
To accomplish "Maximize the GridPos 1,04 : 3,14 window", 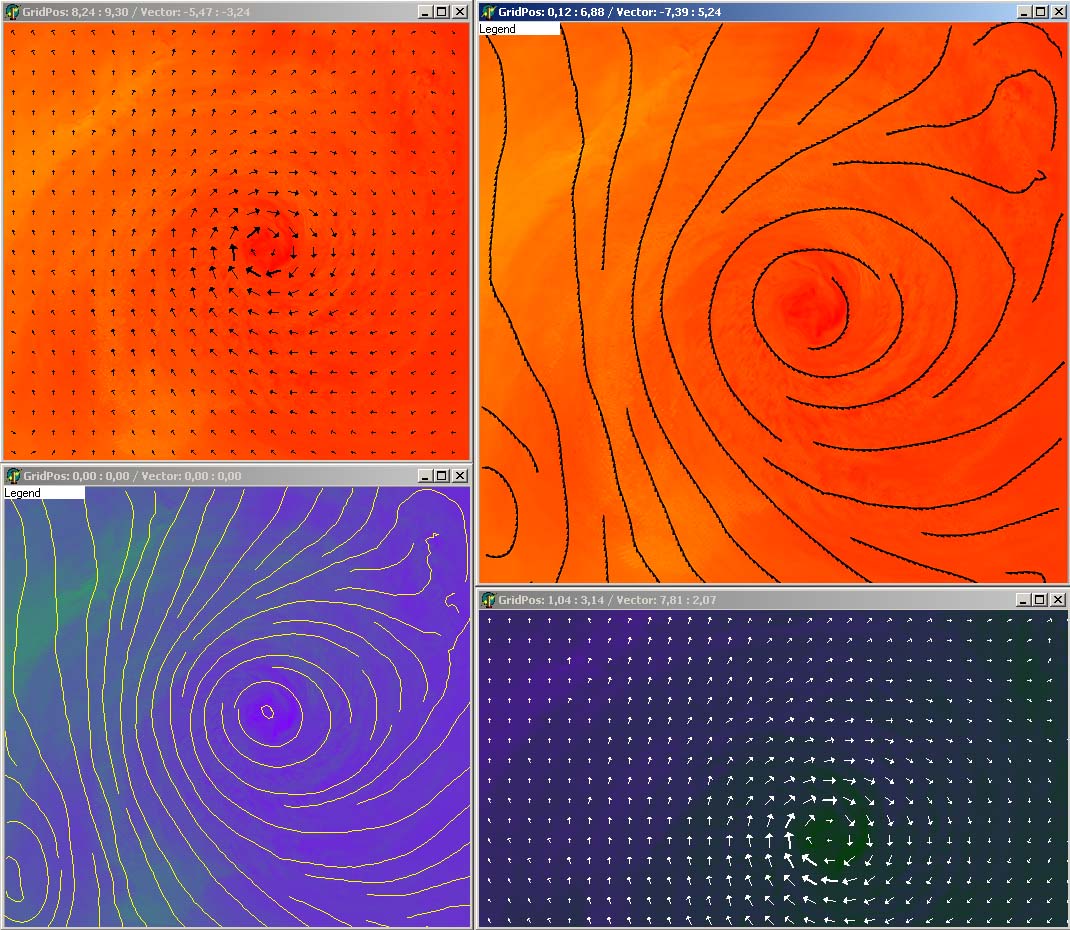I will click(x=1040, y=600).
